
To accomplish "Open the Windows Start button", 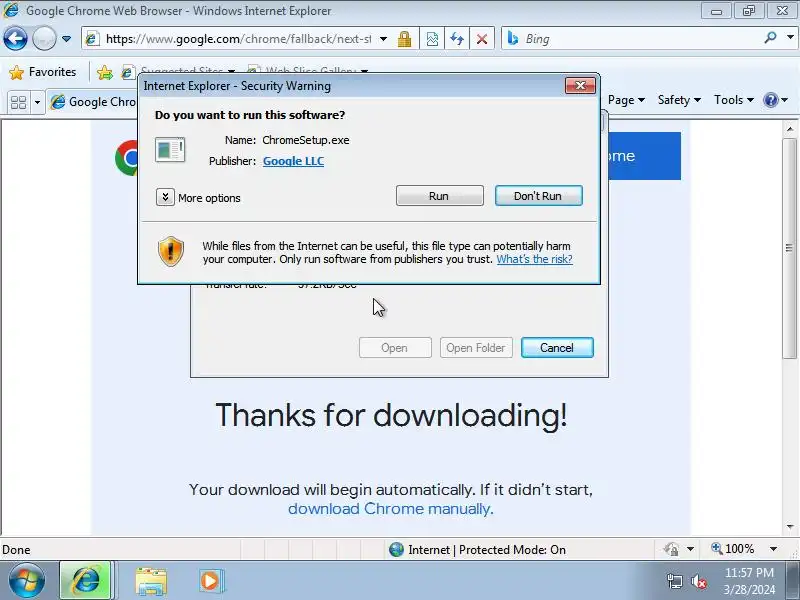I will [27, 581].
